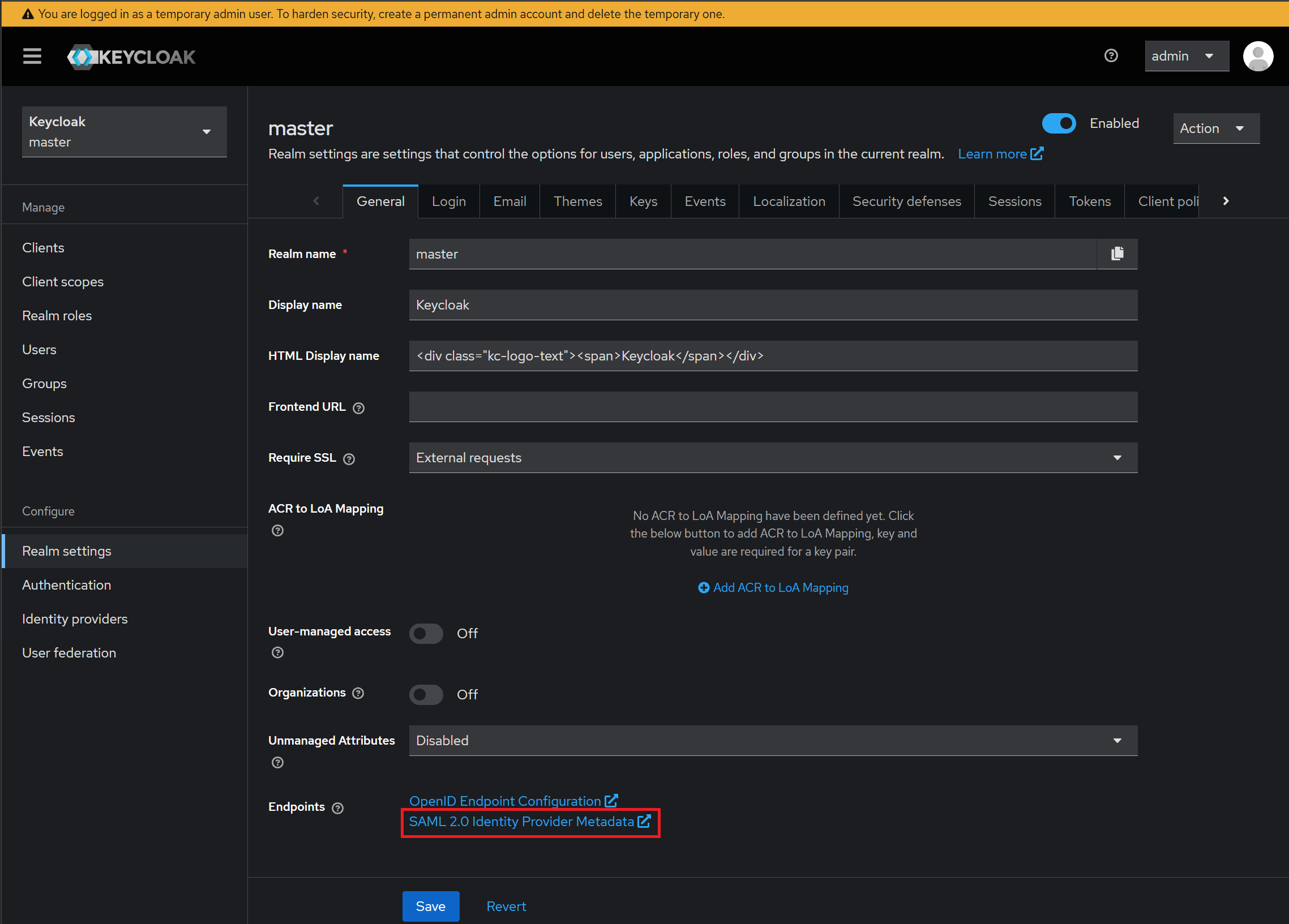Open the Action dropdown
Screen dimensions: 1289x924
1215,128
